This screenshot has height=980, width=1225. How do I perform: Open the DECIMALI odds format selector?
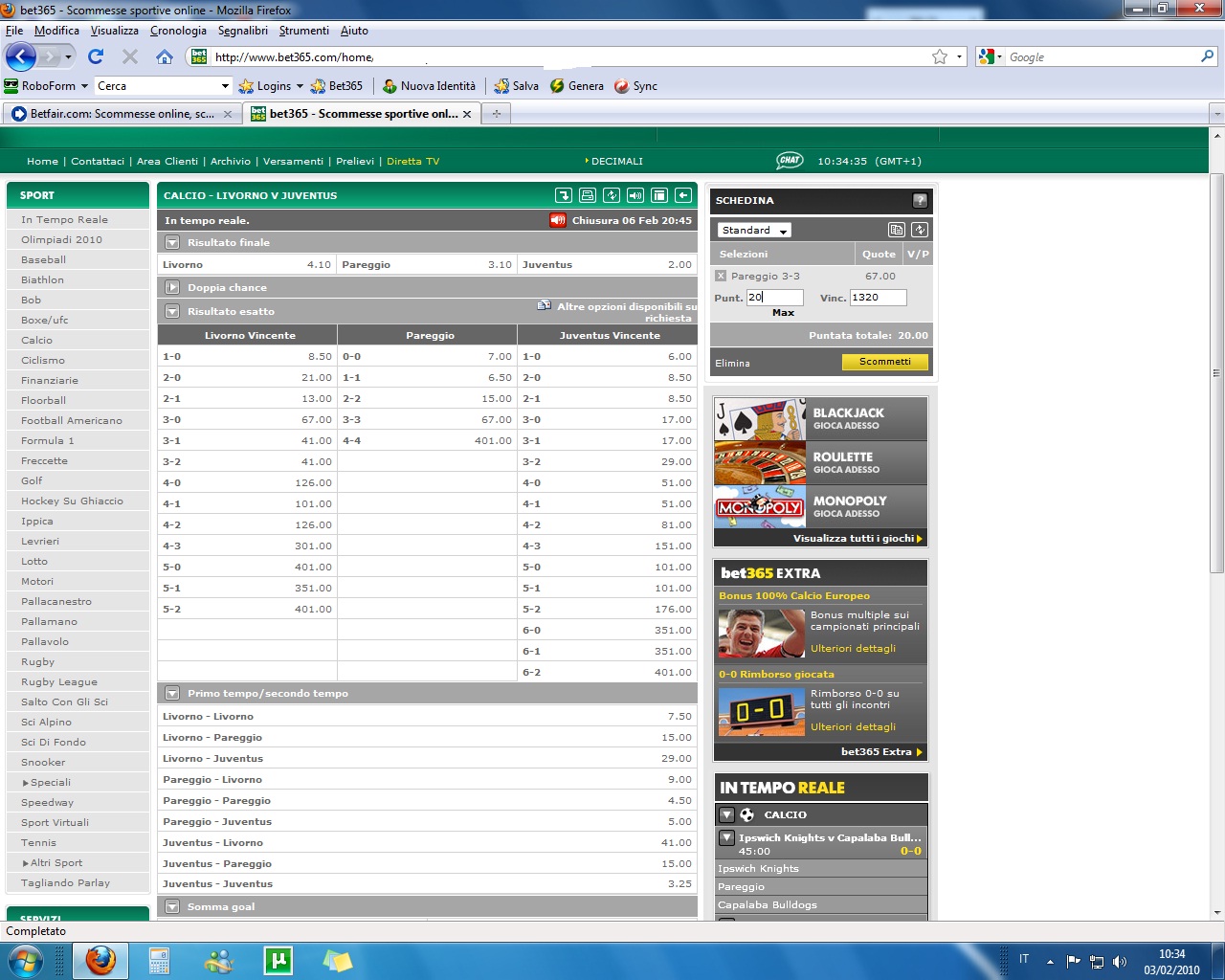point(613,161)
